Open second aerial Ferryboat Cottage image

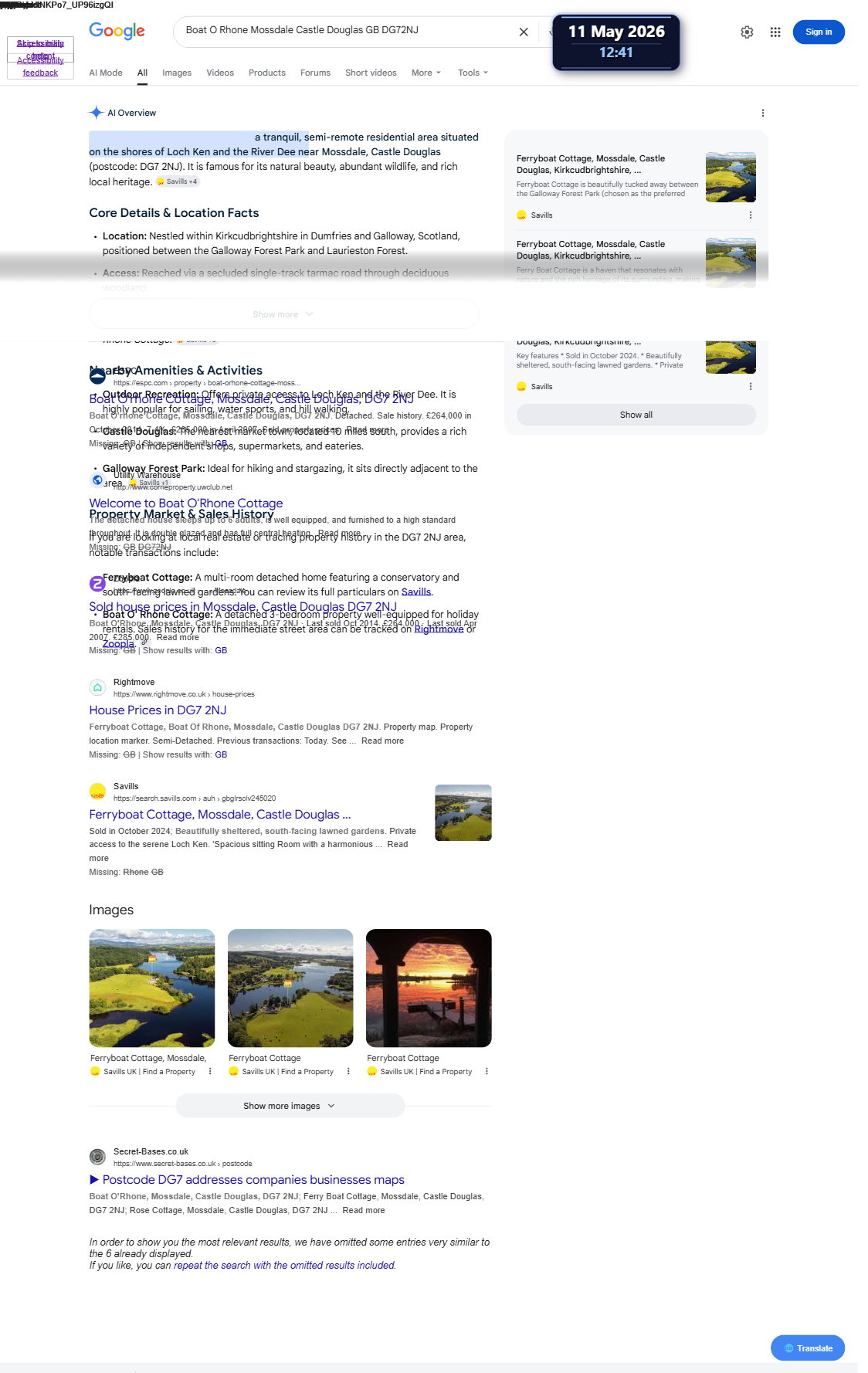click(290, 988)
